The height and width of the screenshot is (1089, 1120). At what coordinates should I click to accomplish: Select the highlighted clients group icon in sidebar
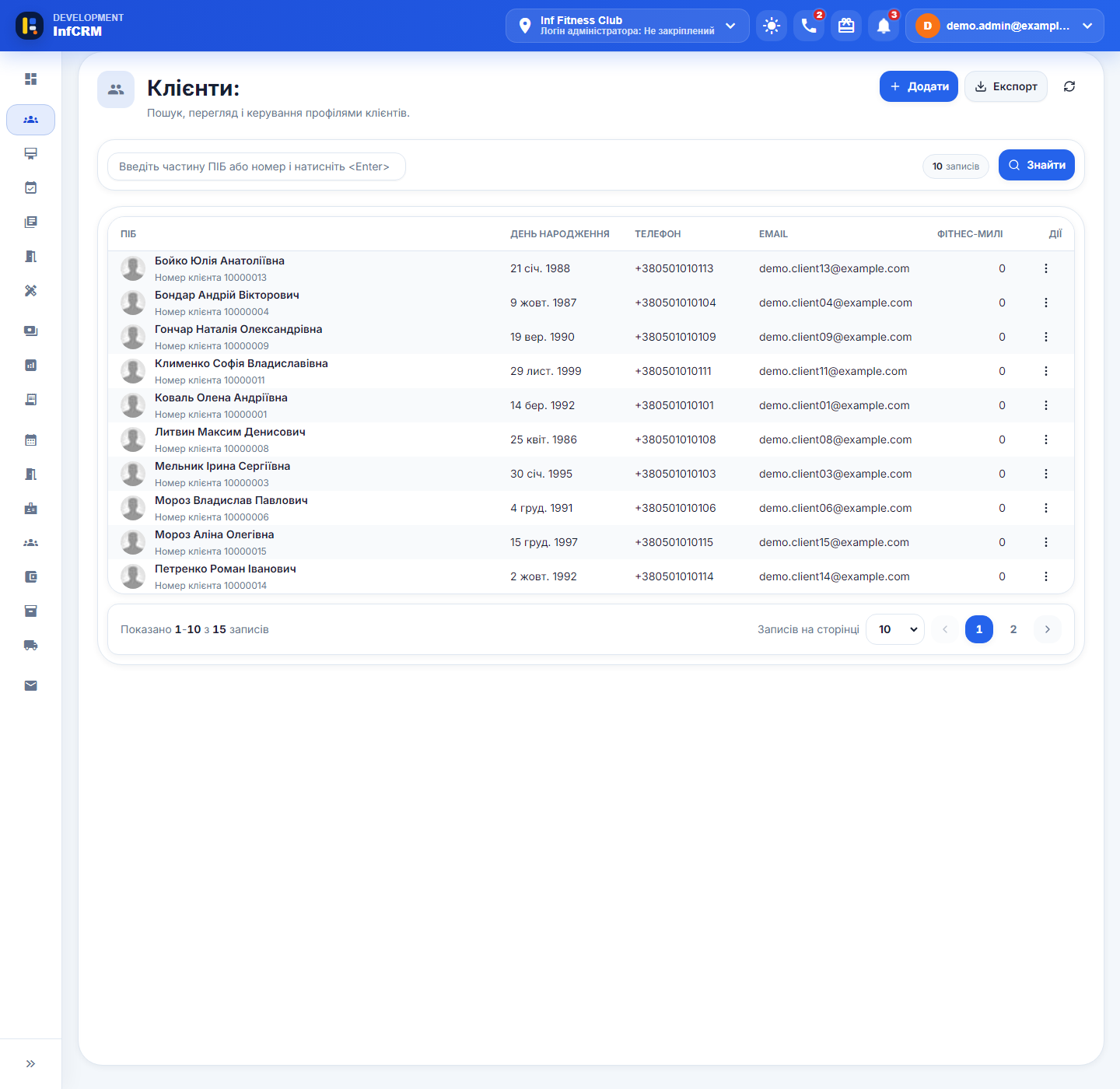(30, 120)
